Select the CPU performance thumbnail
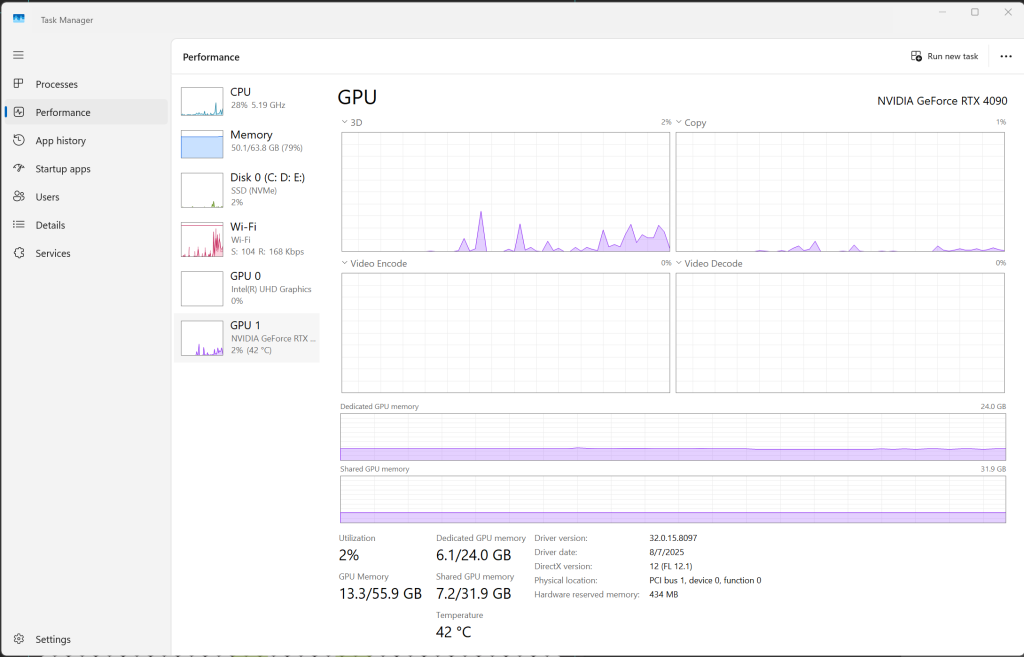This screenshot has height=657, width=1024. point(203,100)
